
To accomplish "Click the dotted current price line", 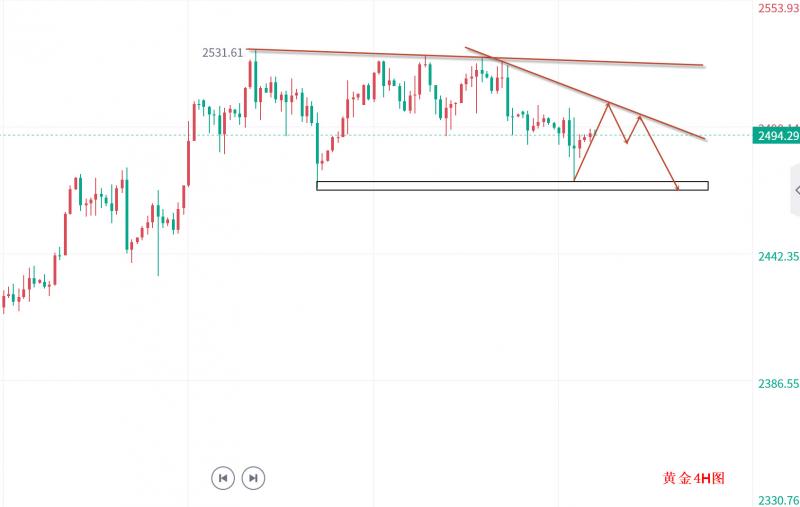I will pos(376,135).
